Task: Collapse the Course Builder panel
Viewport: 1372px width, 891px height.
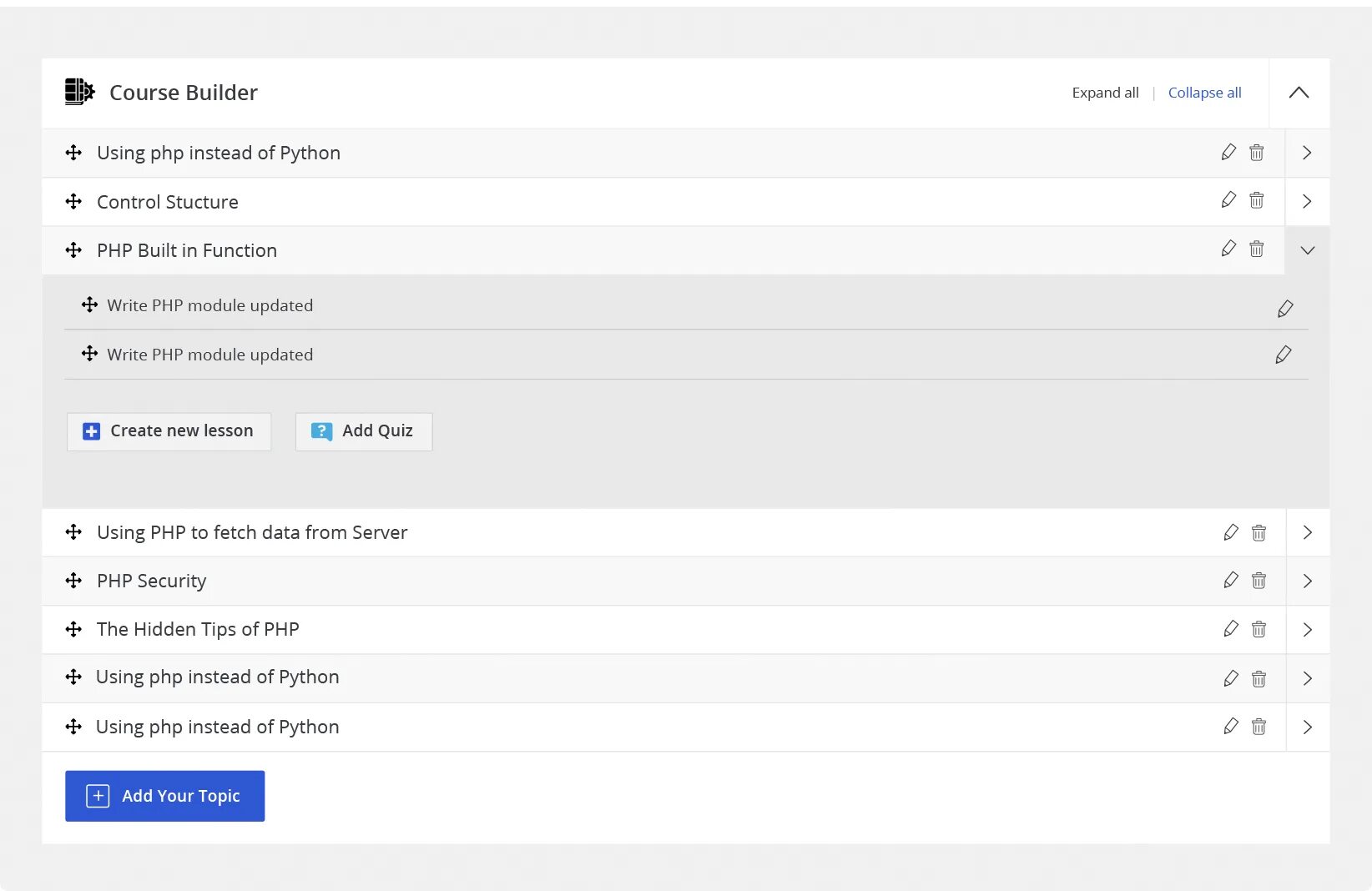Action: point(1299,93)
